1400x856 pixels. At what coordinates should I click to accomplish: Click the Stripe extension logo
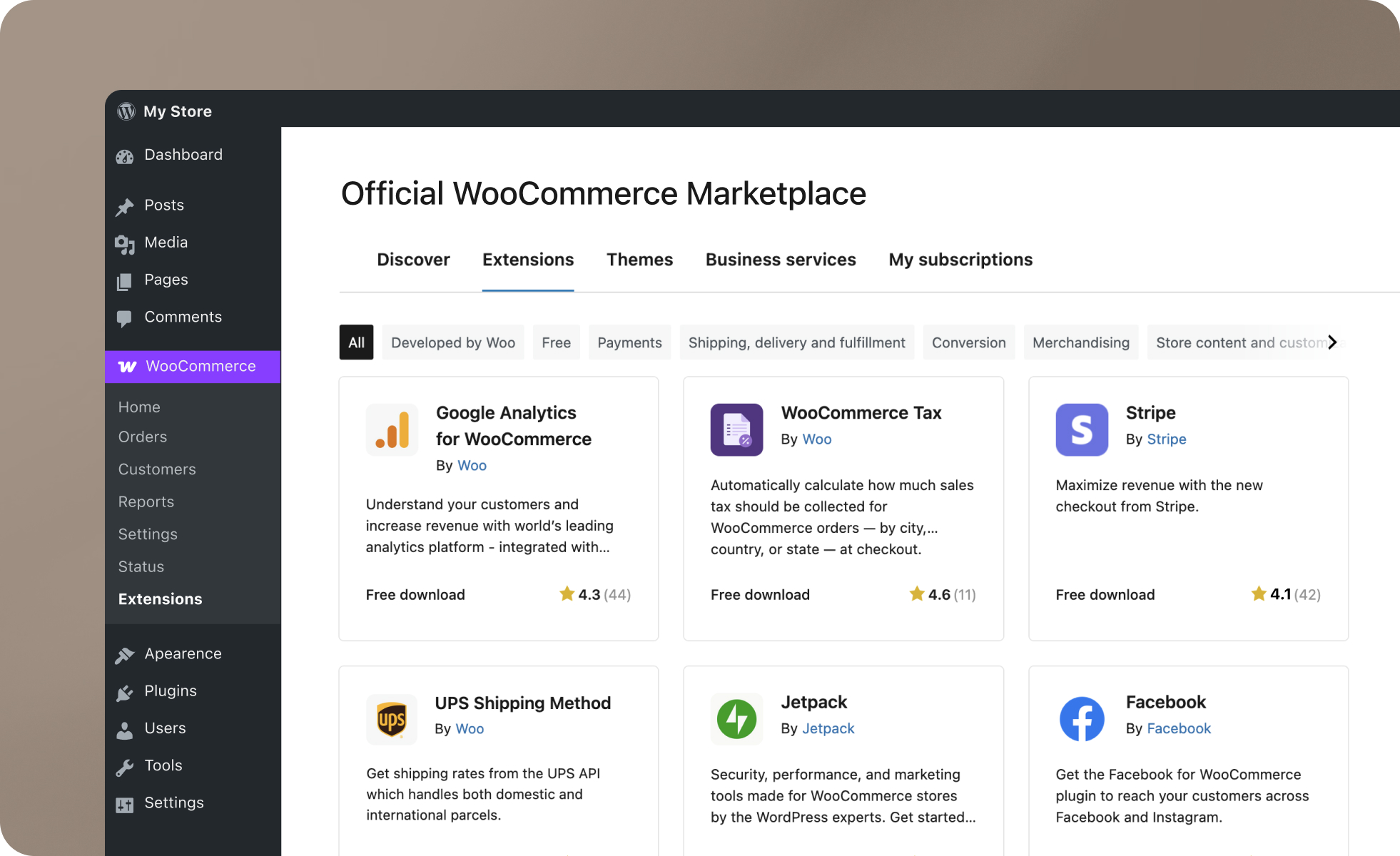click(x=1082, y=429)
